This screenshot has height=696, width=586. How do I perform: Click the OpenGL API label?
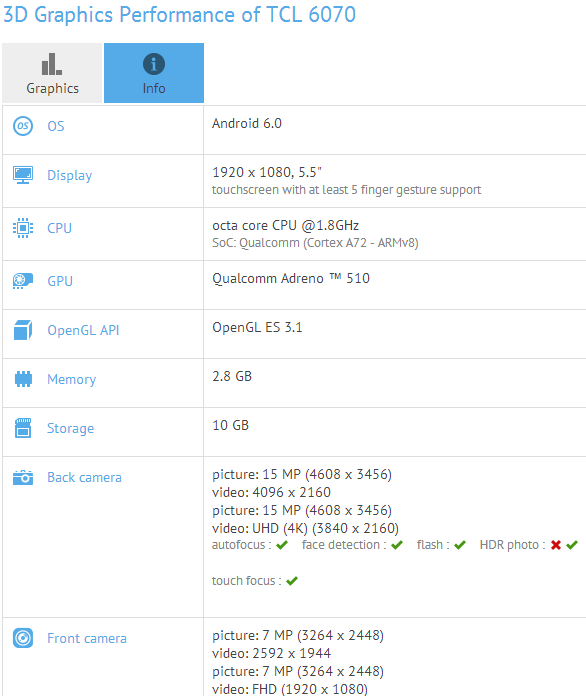[x=83, y=330]
